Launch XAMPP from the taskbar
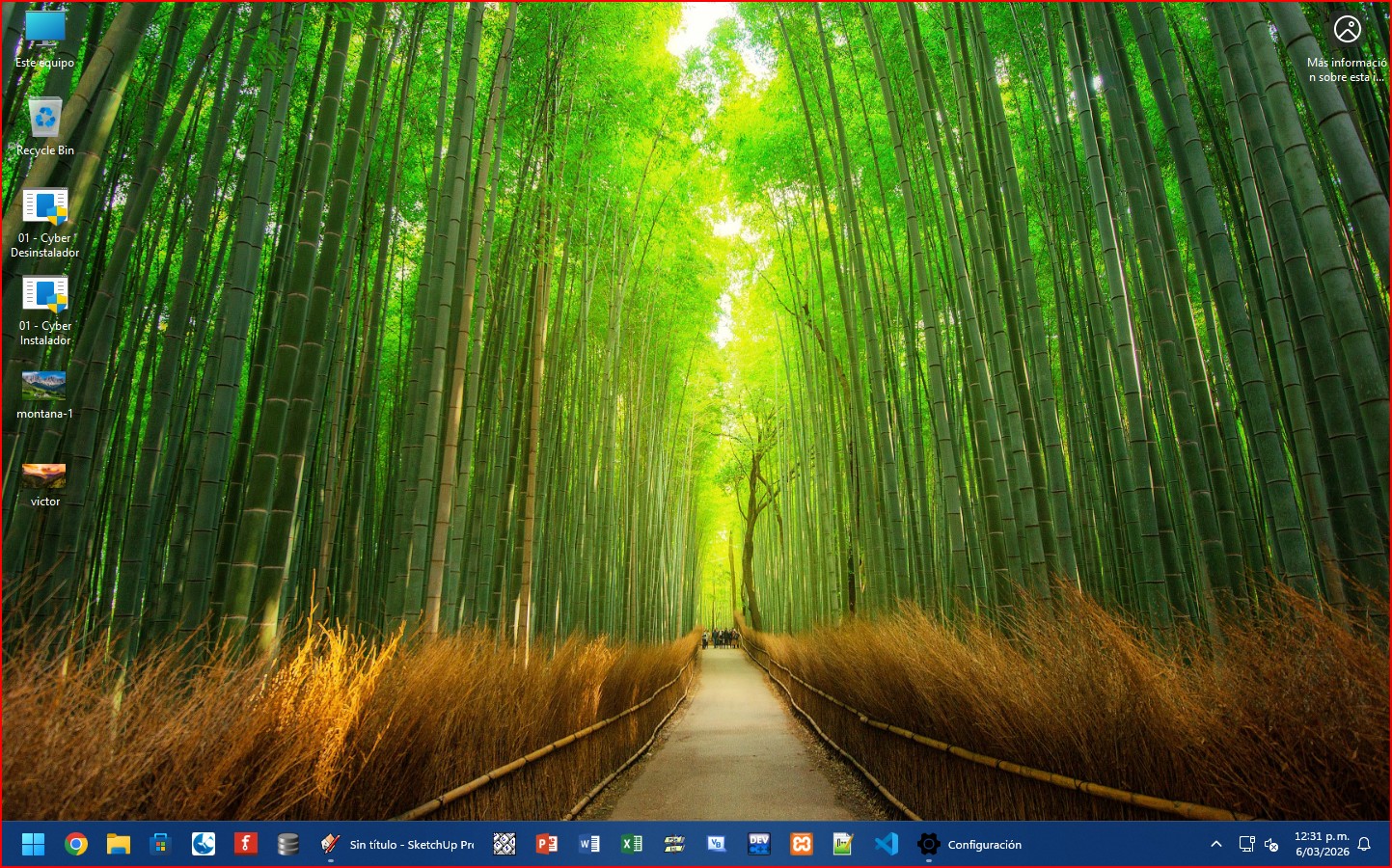 click(802, 845)
